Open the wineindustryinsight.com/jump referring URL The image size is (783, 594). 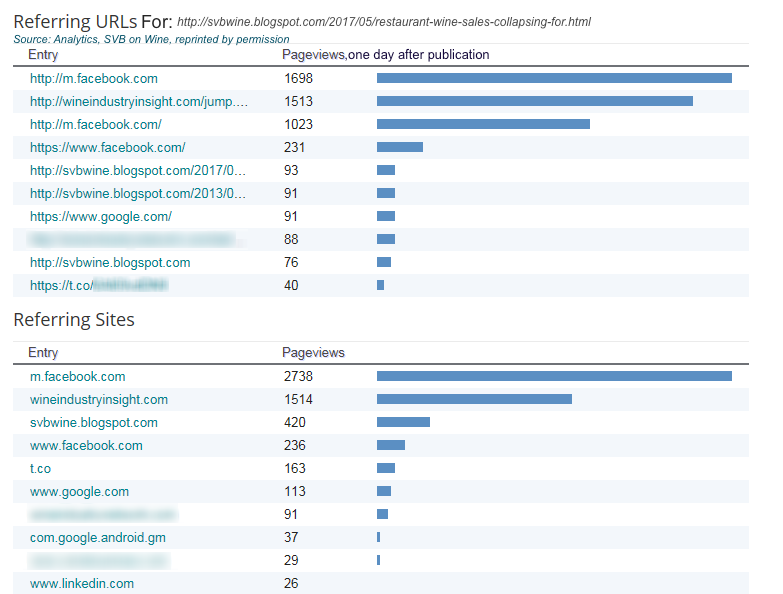(139, 101)
